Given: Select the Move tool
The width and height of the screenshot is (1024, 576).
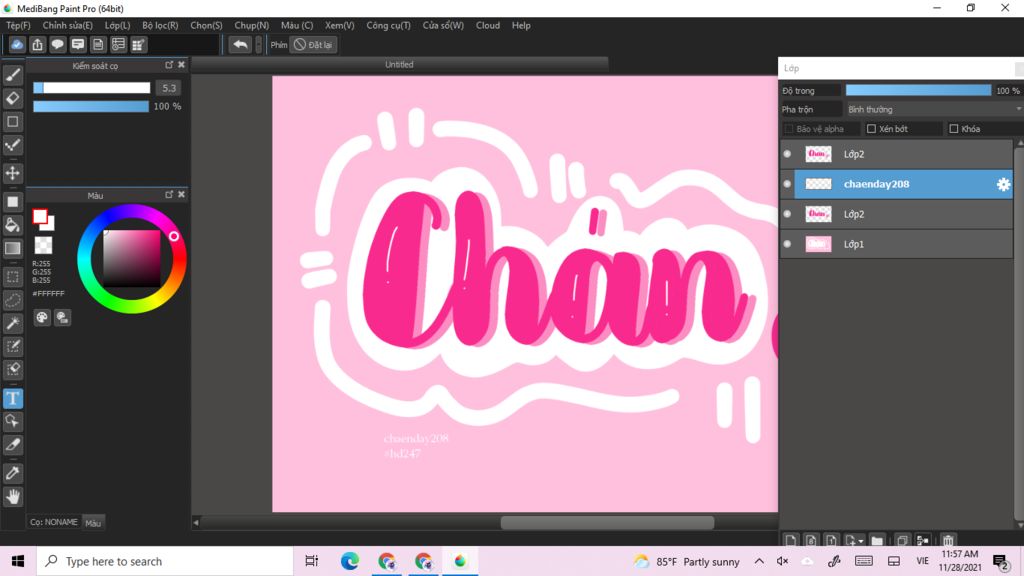Looking at the screenshot, I should (x=12, y=173).
